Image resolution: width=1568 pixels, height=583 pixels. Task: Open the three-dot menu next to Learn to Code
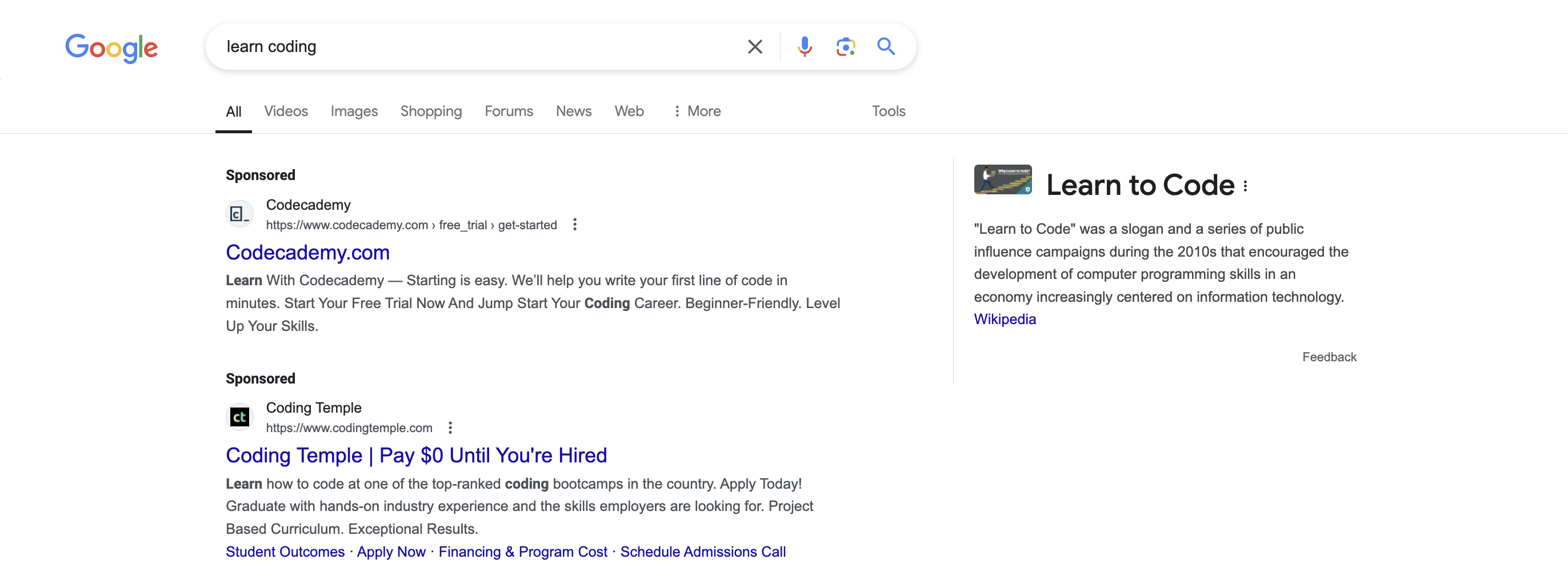(1245, 186)
